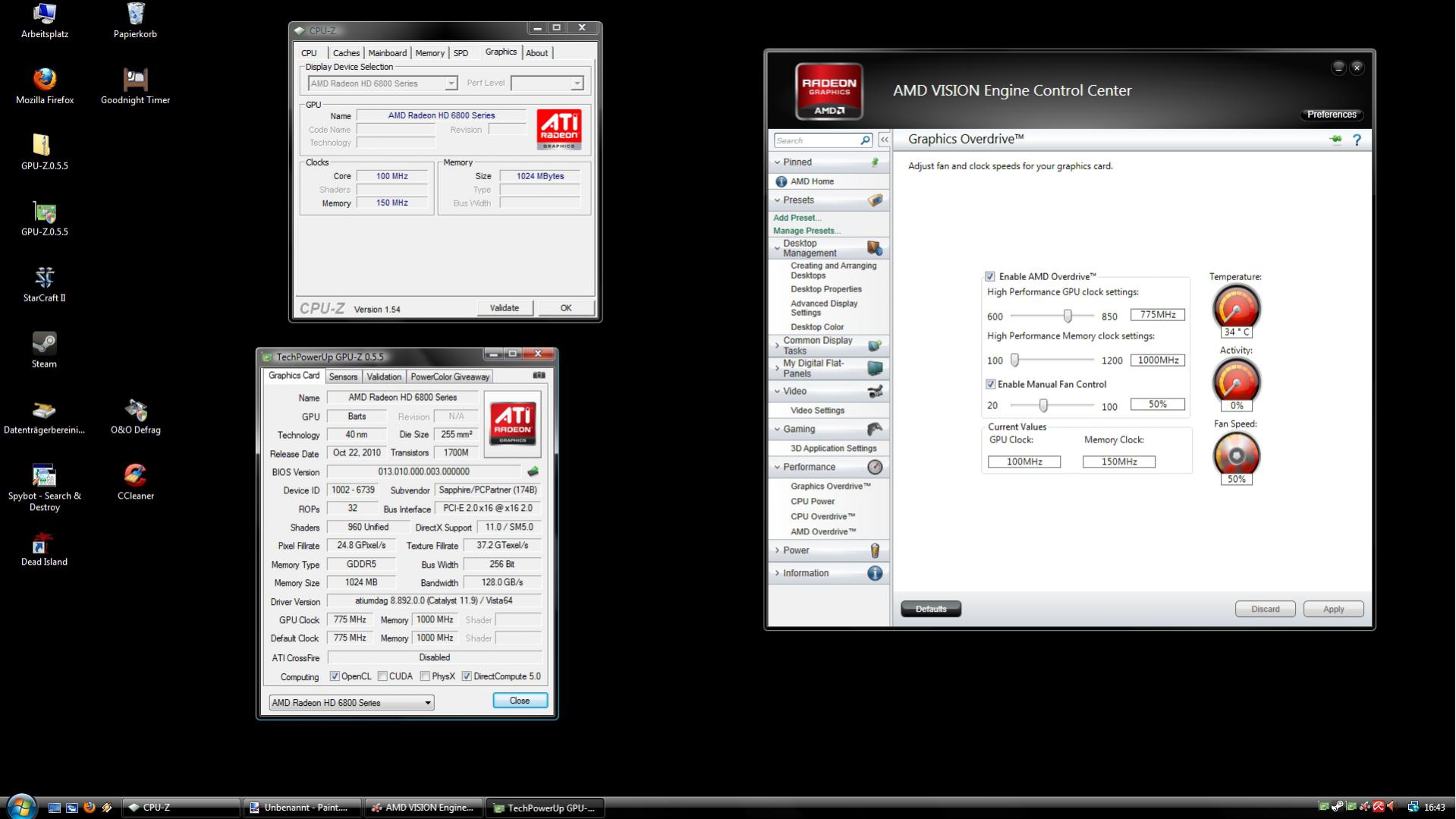Toggle the PhysX checkbox in GPU-Z
The height and width of the screenshot is (819, 1456).
pos(425,676)
